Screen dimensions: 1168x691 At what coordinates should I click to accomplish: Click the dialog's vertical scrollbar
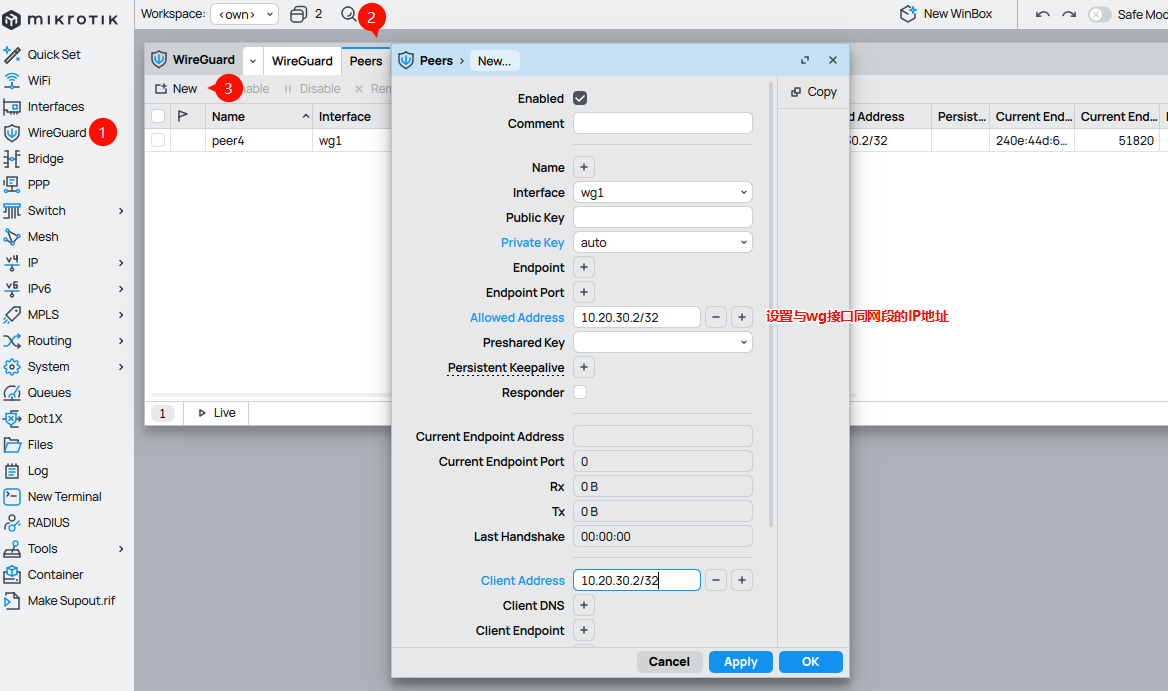tap(771, 300)
